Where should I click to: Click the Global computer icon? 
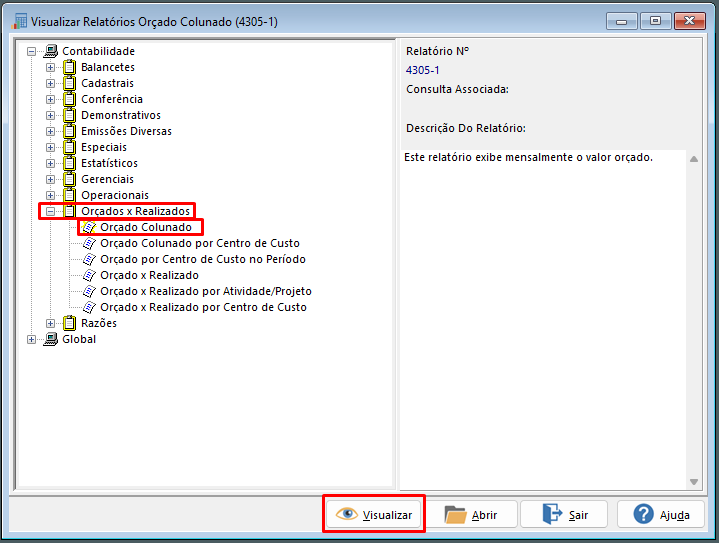tap(50, 339)
